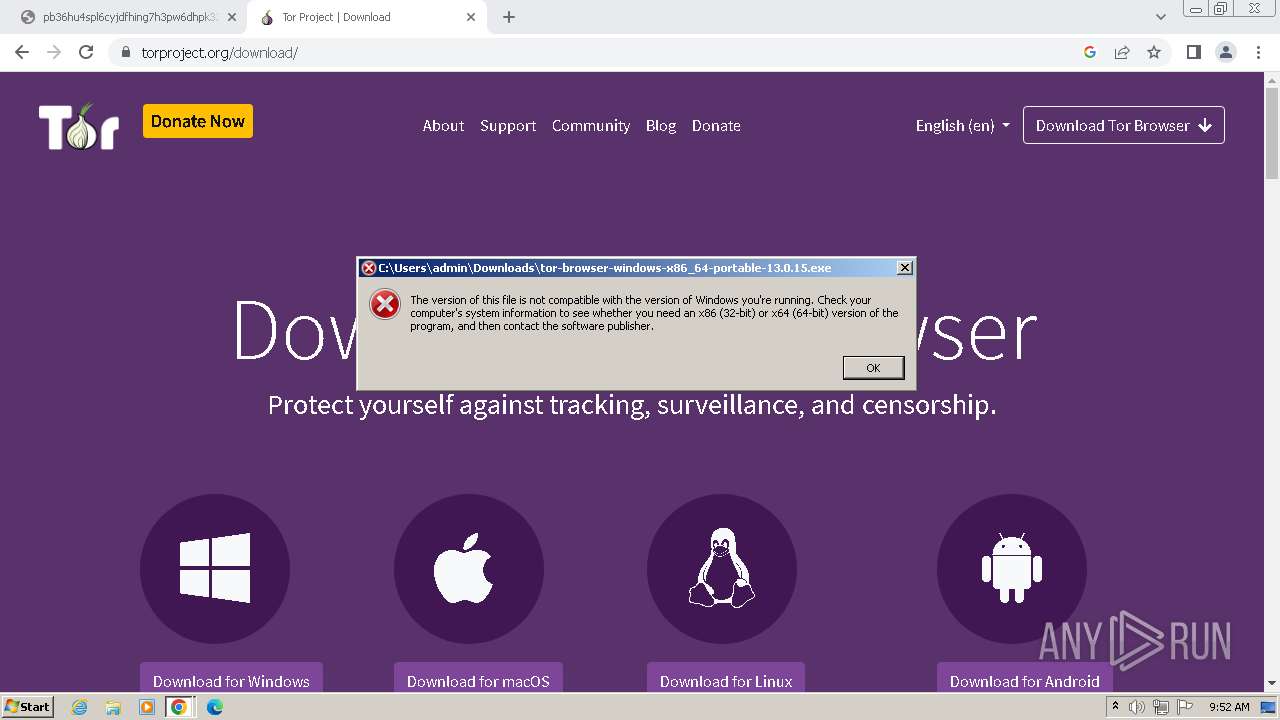
Task: Click Download Tor Browser header button
Action: pyautogui.click(x=1124, y=125)
